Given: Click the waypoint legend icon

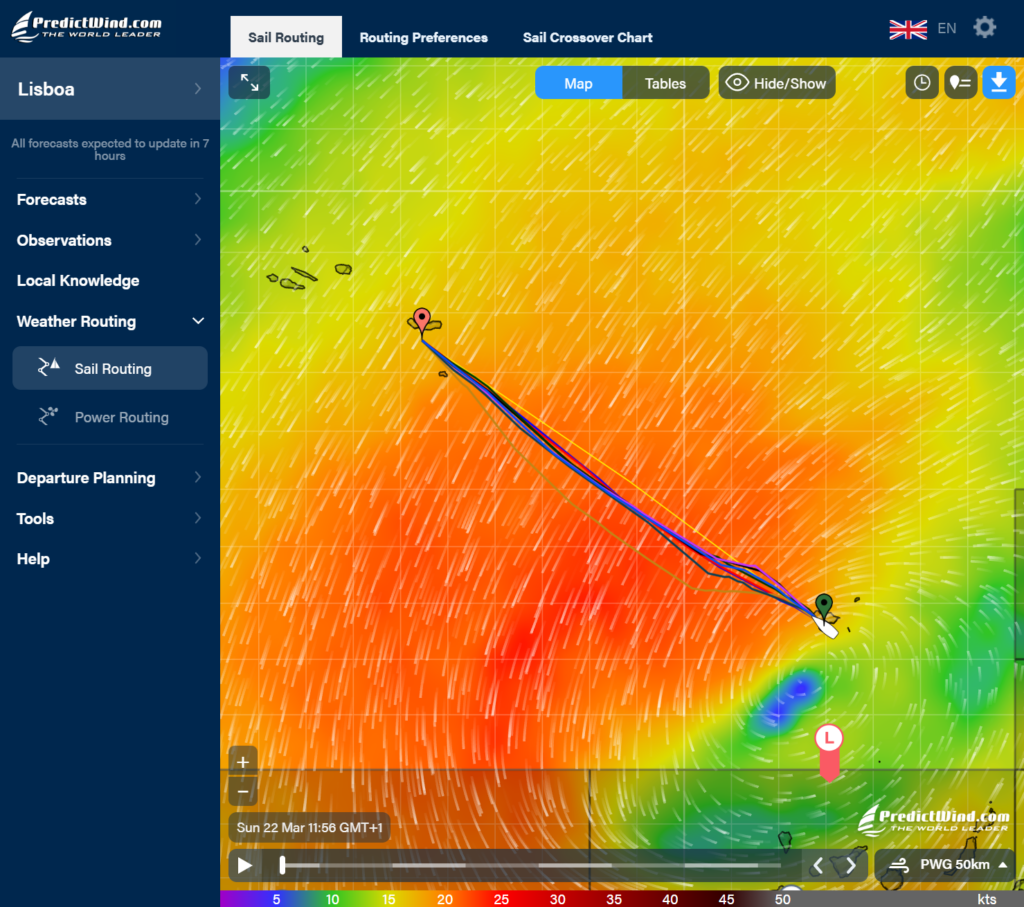Looking at the screenshot, I should (x=959, y=83).
